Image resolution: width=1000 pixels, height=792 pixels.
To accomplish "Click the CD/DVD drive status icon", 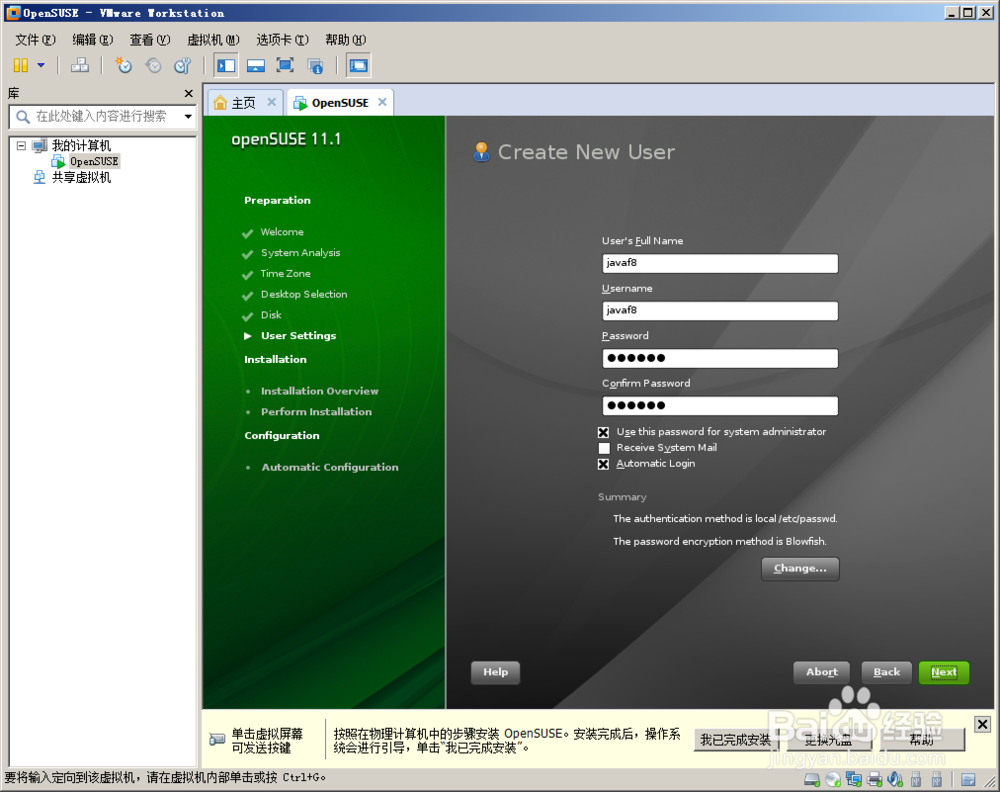I will (x=833, y=779).
